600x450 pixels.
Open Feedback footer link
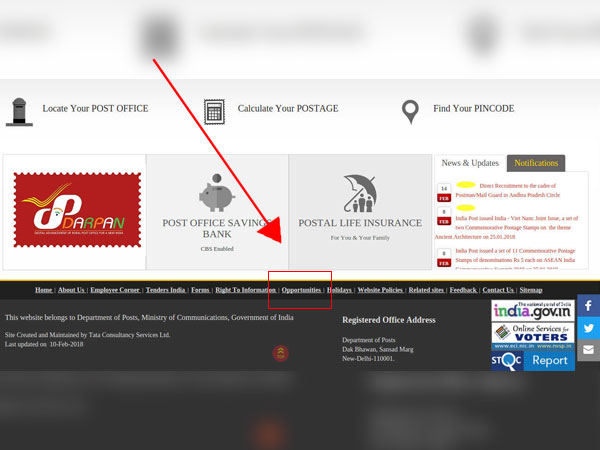[x=463, y=290]
